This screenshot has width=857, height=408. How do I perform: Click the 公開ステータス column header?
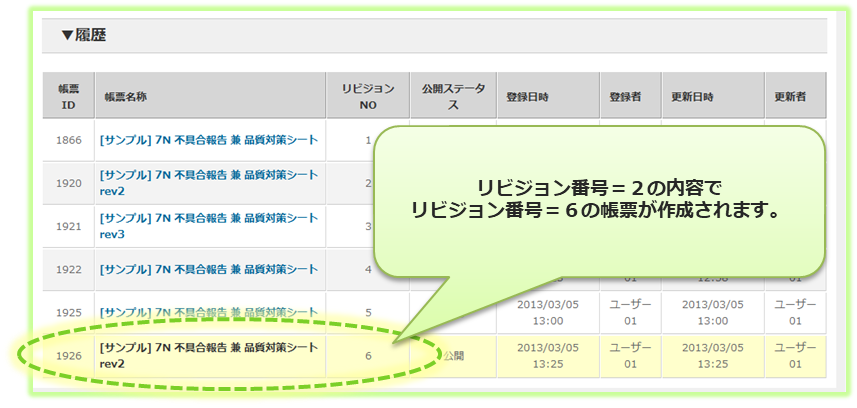454,97
